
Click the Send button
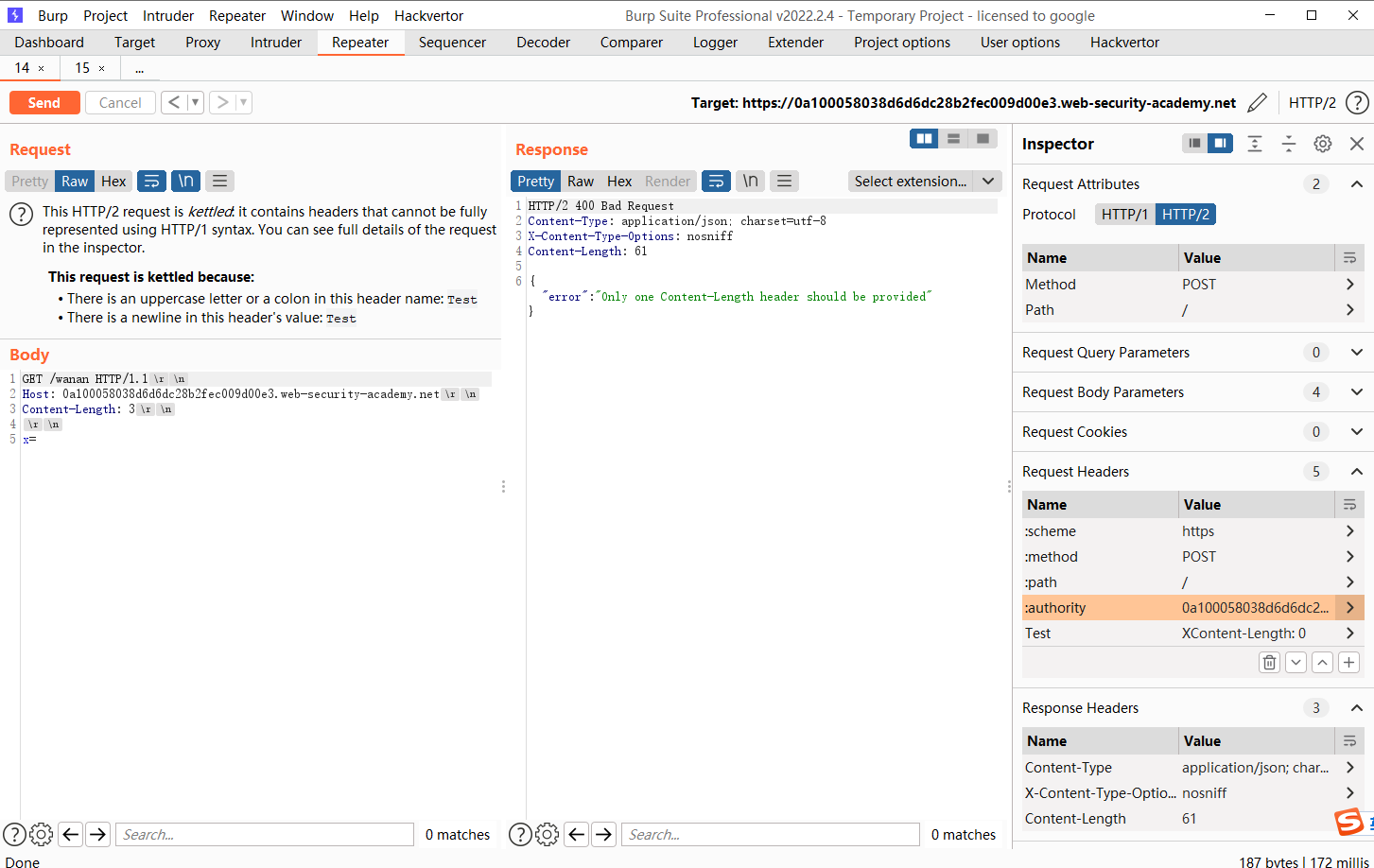[43, 102]
